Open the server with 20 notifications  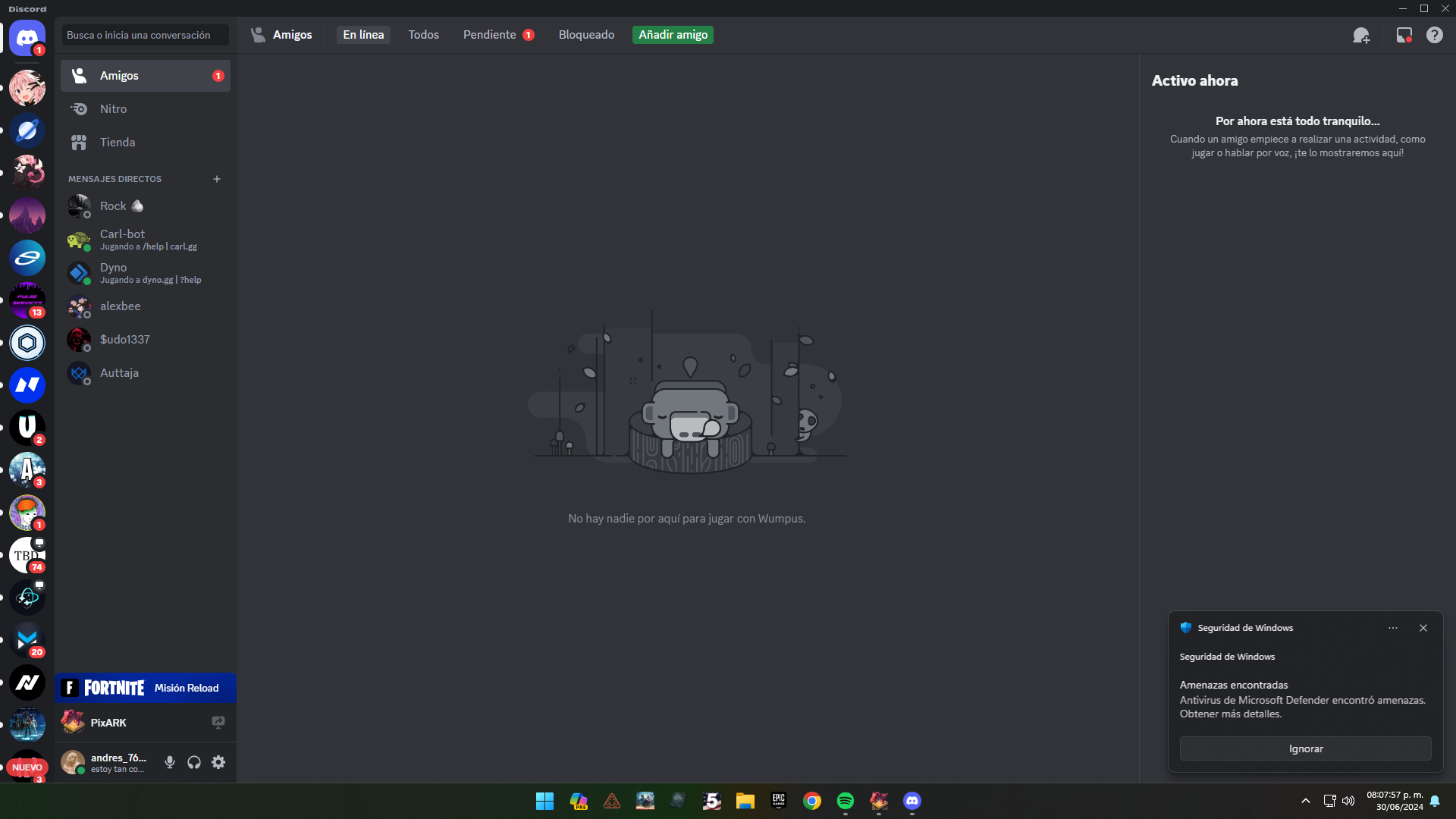click(27, 640)
